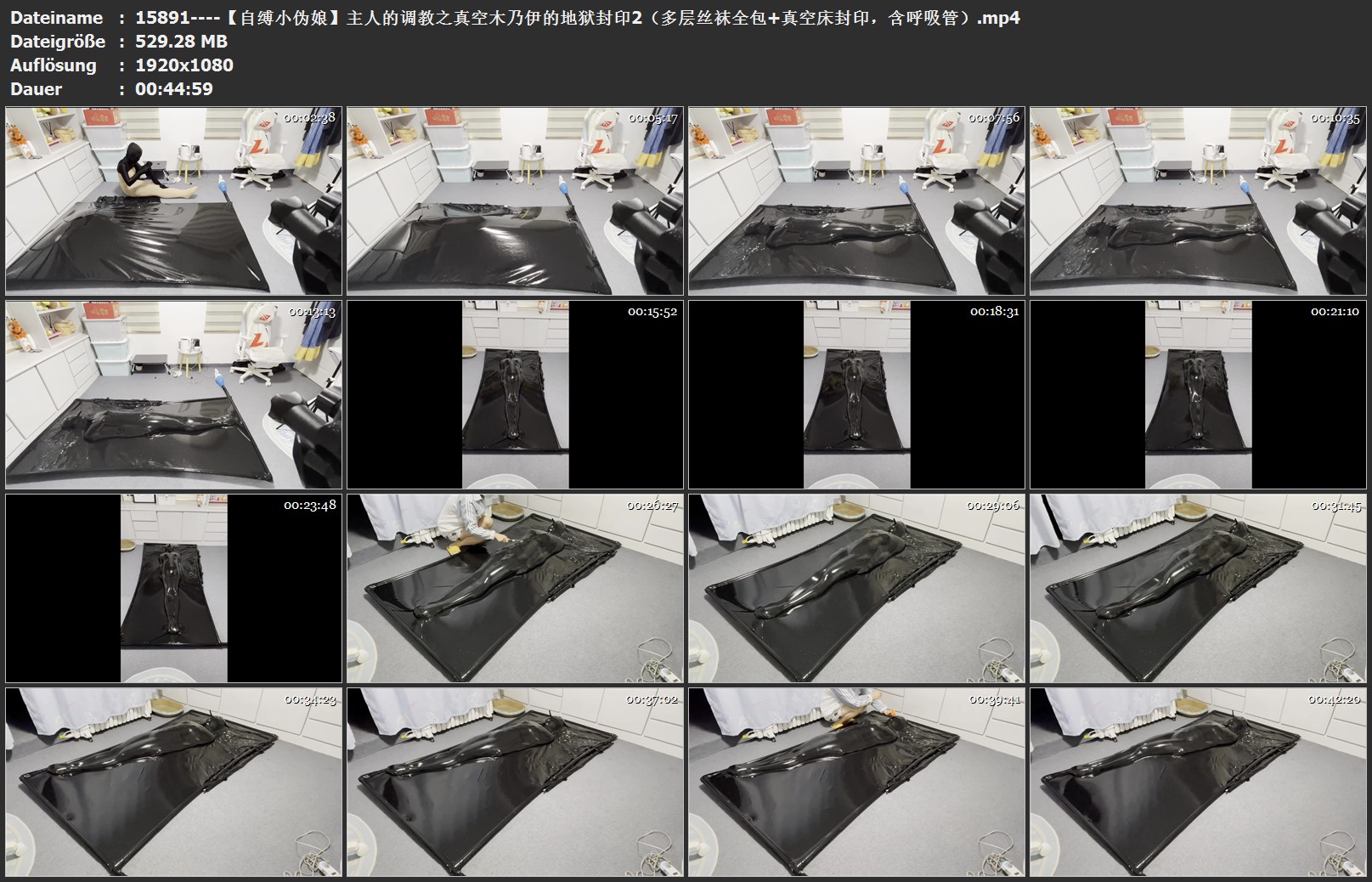This screenshot has width=1372, height=882.
Task: Click the Dateiname label in header
Action: tap(56, 18)
